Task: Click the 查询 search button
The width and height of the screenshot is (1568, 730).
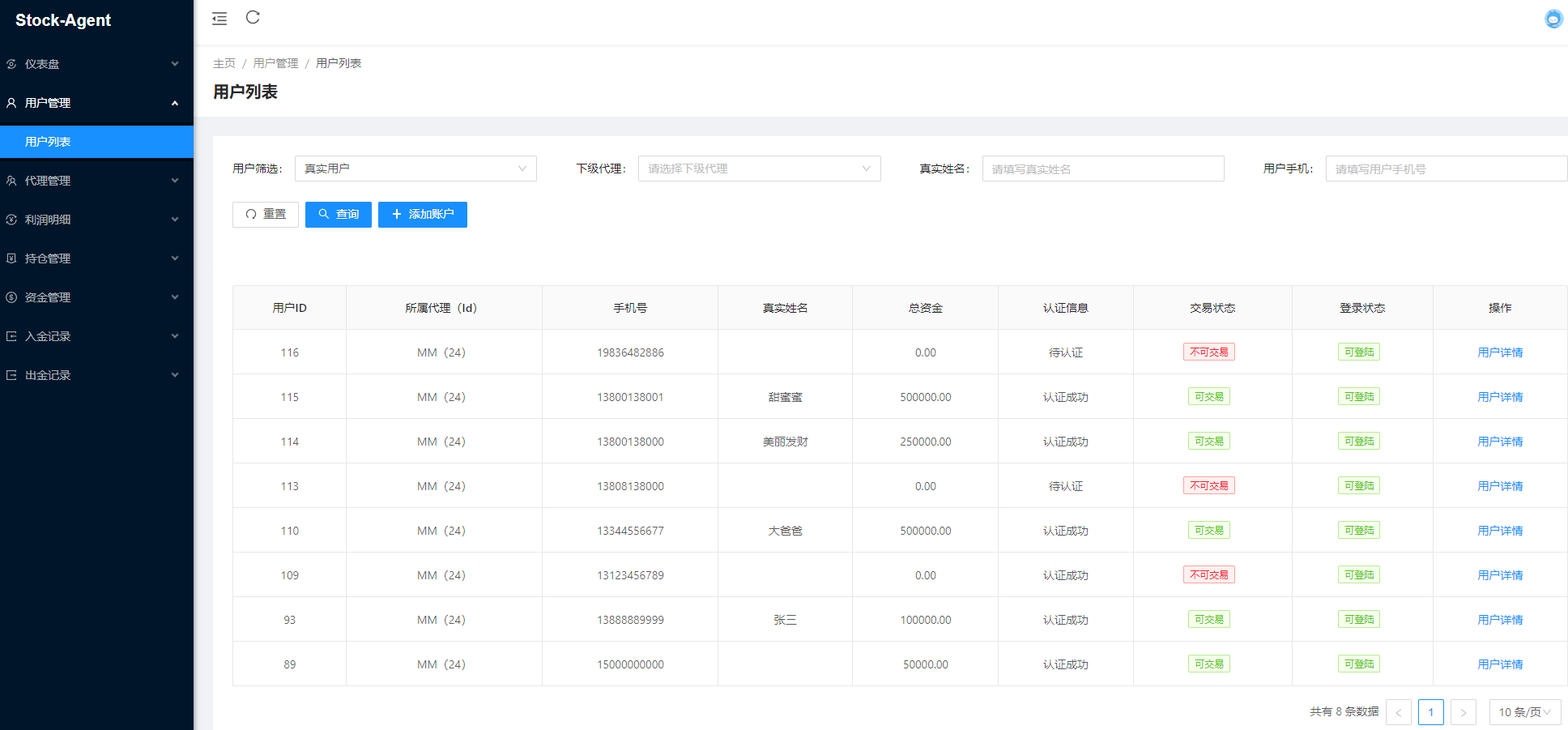Action: 338,215
